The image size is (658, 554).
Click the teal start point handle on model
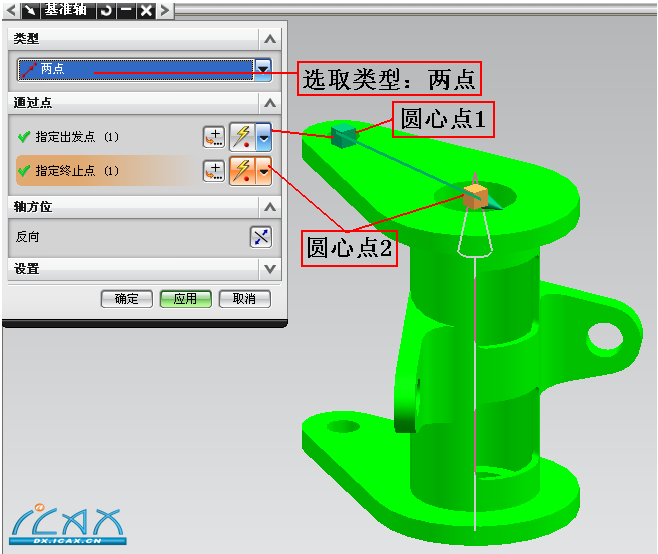point(343,136)
